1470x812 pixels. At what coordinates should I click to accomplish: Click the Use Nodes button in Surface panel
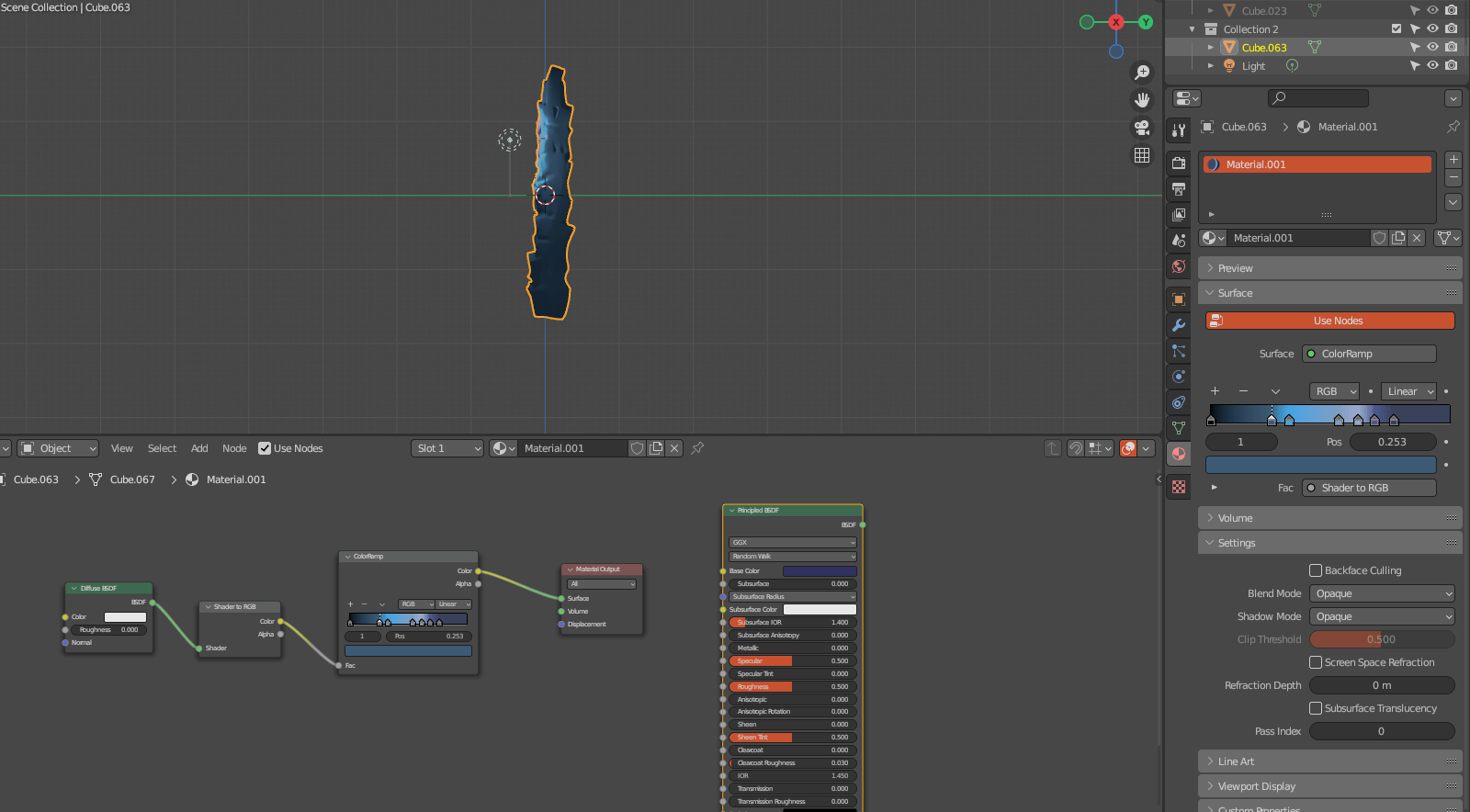1330,321
